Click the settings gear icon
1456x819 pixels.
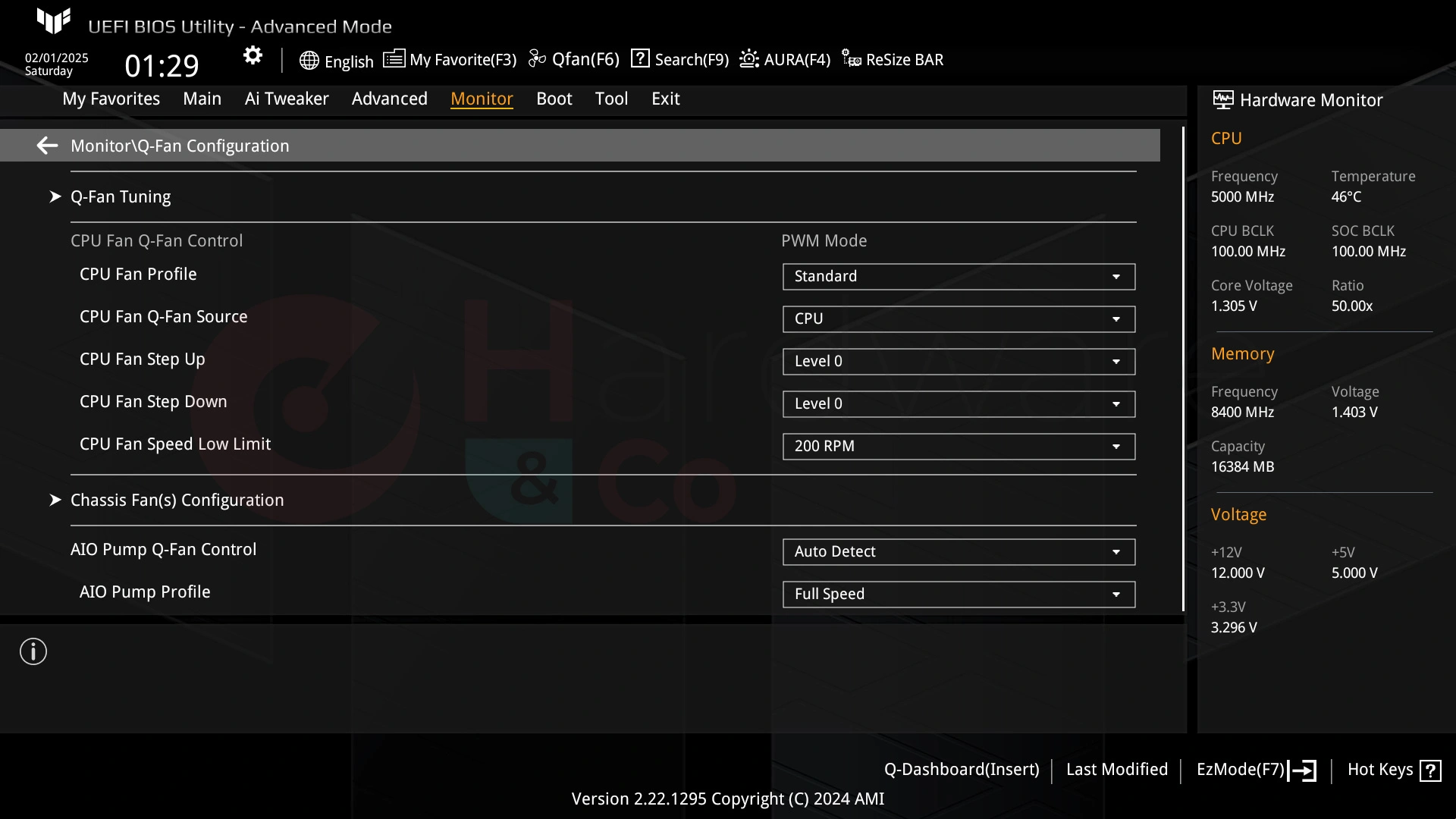253,56
